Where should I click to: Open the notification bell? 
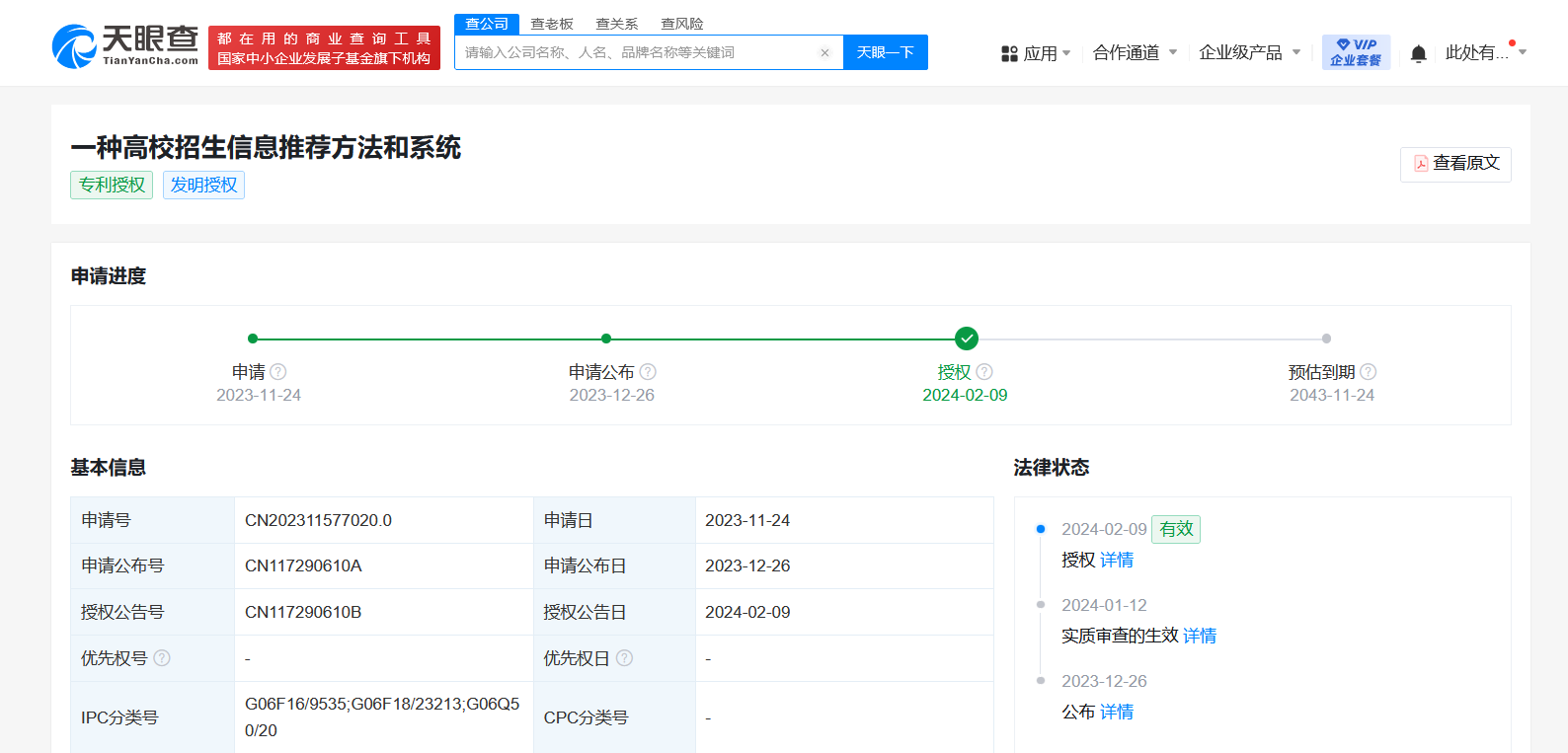[1418, 53]
